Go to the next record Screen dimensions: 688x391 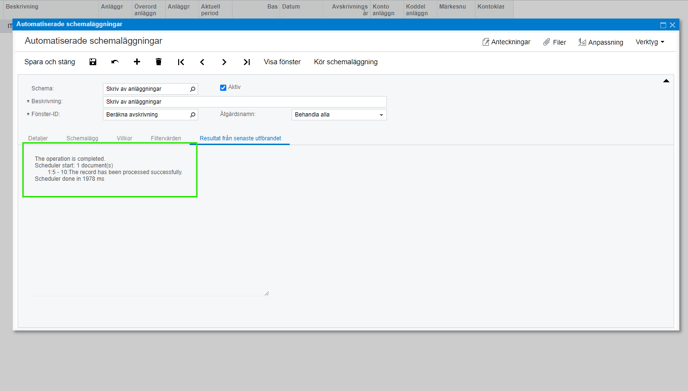tap(224, 62)
